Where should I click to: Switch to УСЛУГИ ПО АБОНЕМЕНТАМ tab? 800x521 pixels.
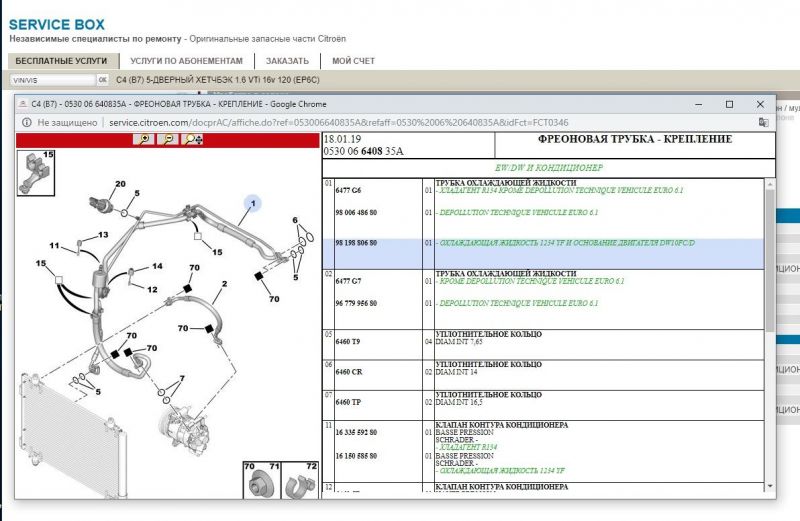(189, 61)
